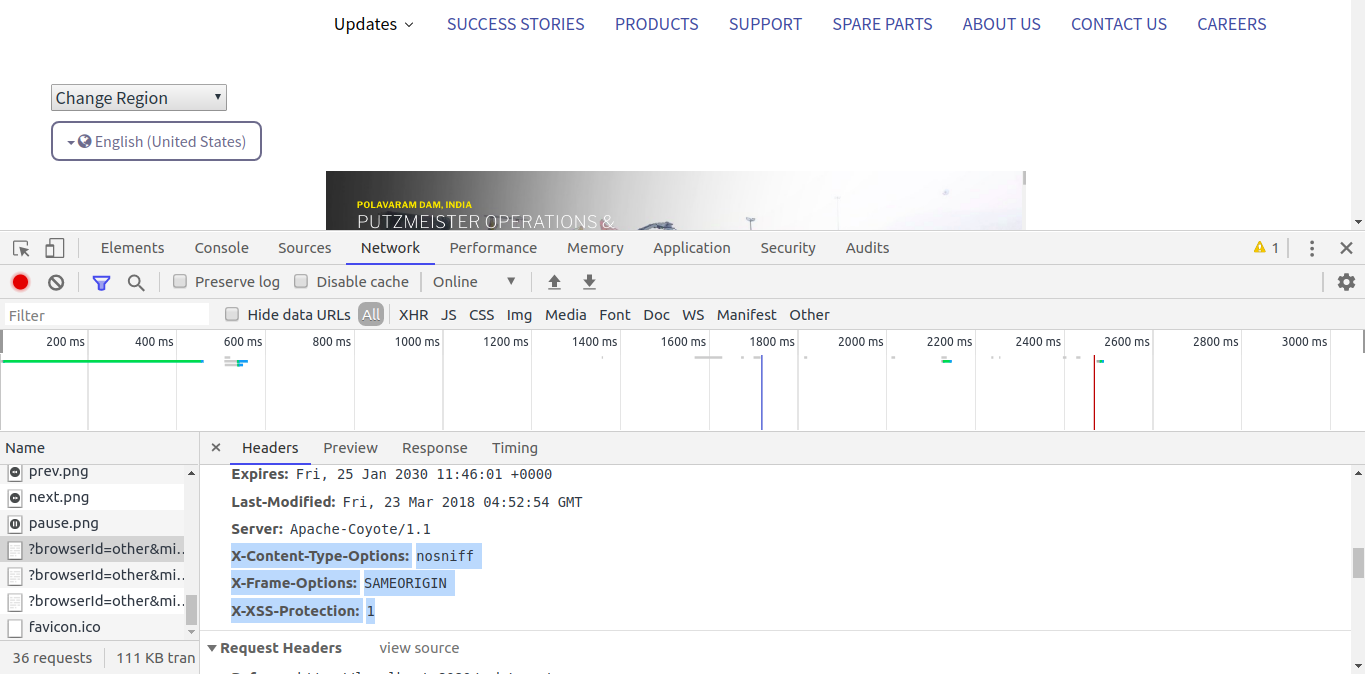Click the Name column header

pyautogui.click(x=99, y=448)
